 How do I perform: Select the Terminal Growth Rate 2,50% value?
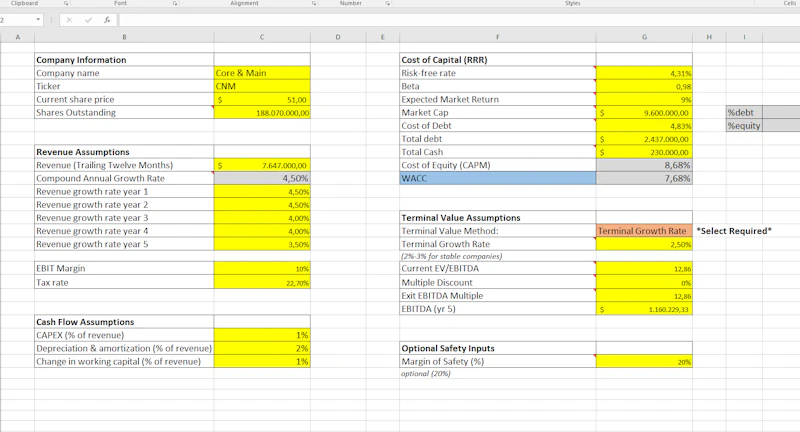point(644,244)
